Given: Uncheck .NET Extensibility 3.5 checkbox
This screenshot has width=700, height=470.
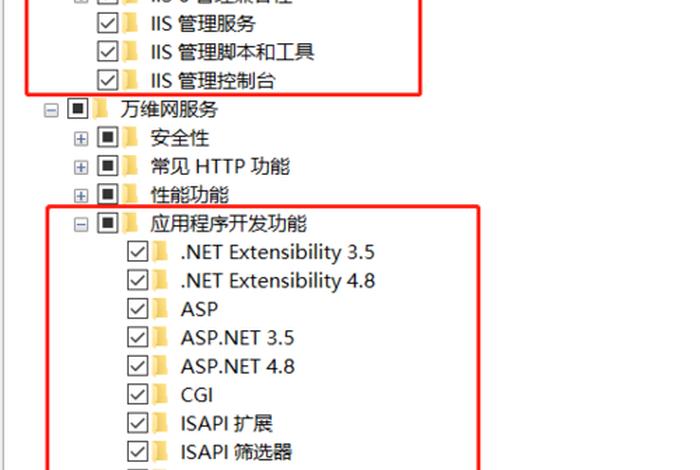Looking at the screenshot, I should click(138, 252).
